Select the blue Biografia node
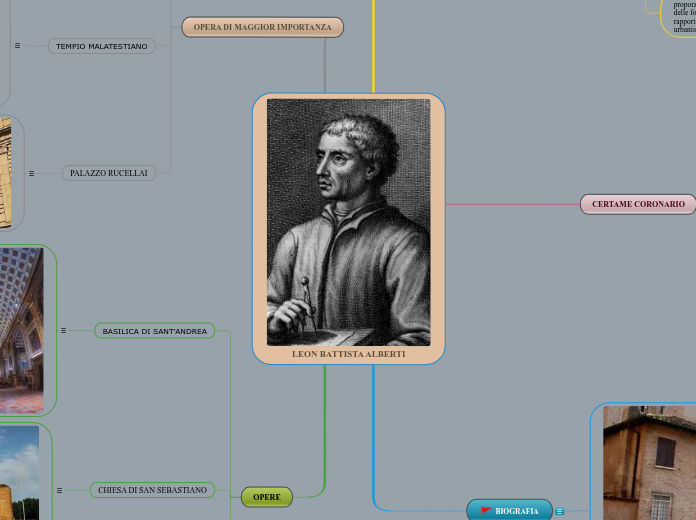 [x=510, y=511]
